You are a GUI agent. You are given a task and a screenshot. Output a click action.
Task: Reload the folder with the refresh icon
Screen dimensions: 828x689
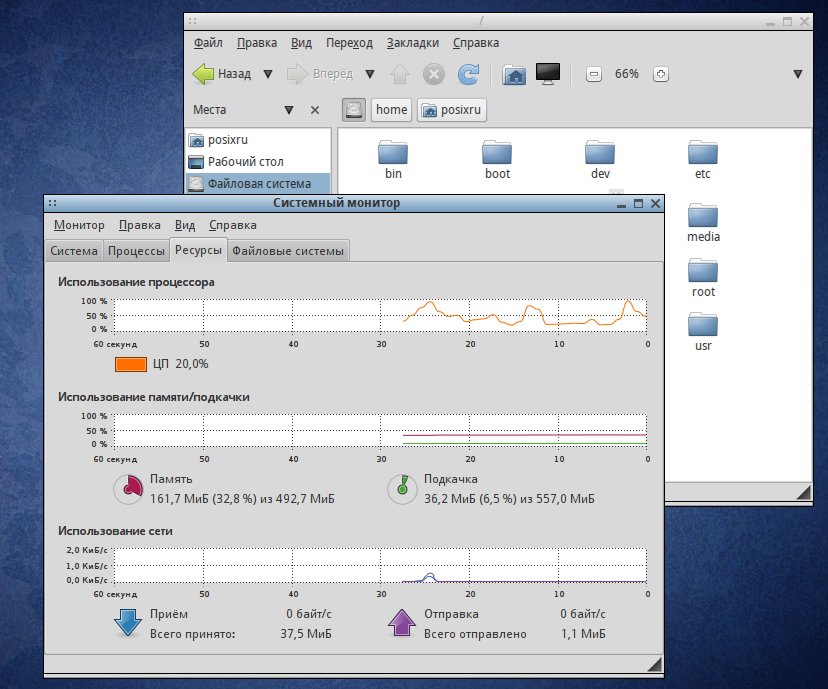[468, 74]
